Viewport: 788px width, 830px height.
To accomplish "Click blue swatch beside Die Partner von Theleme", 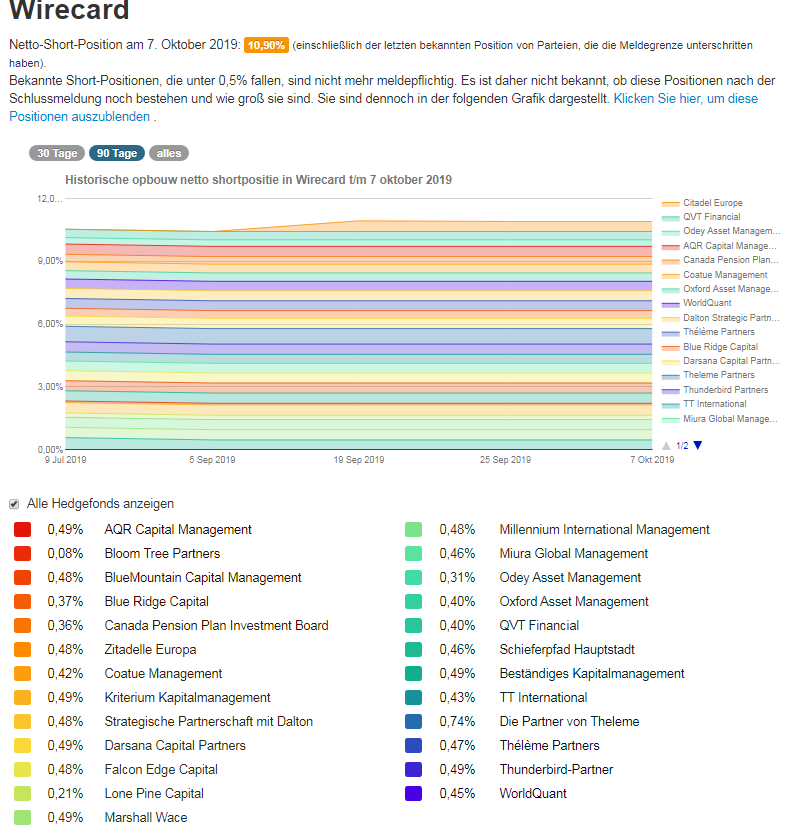I will click(413, 721).
